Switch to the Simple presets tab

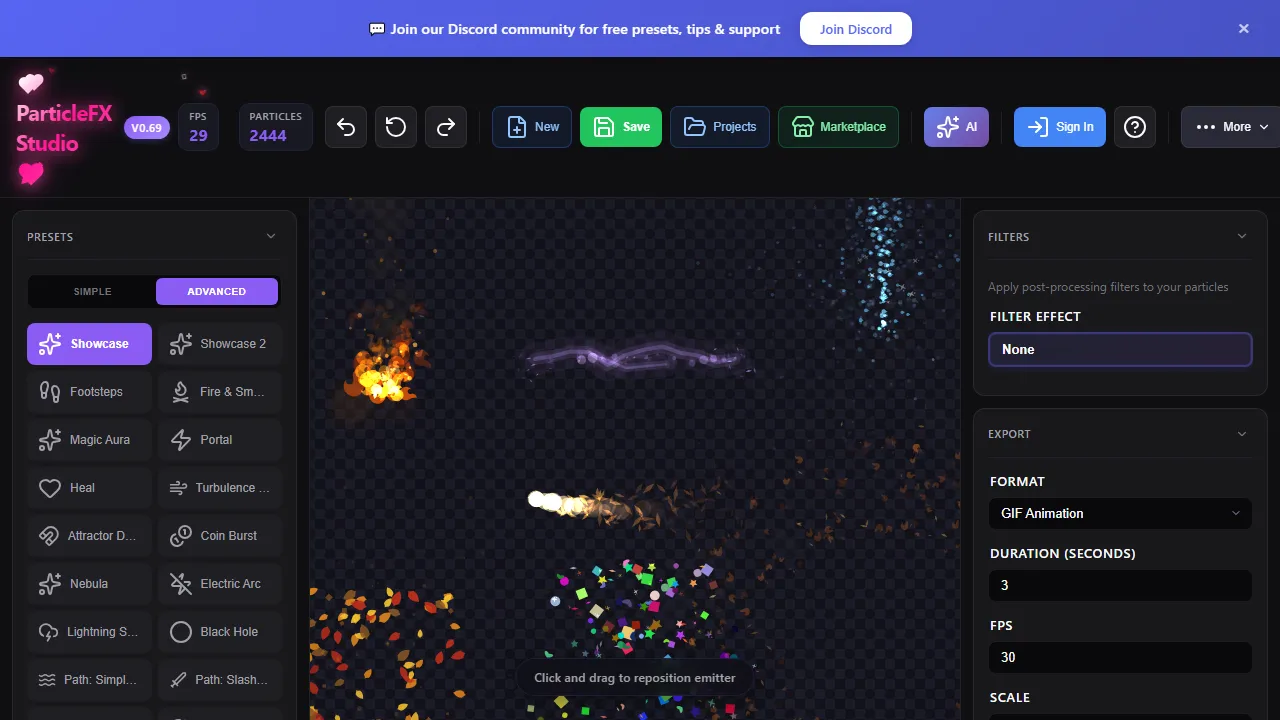91,291
